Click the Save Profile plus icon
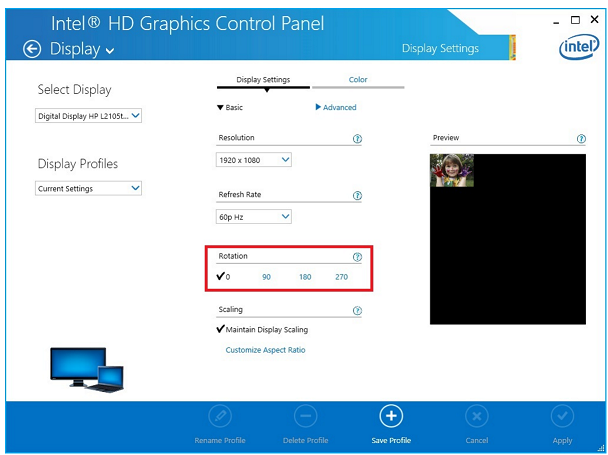The width and height of the screenshot is (608, 455). (391, 416)
